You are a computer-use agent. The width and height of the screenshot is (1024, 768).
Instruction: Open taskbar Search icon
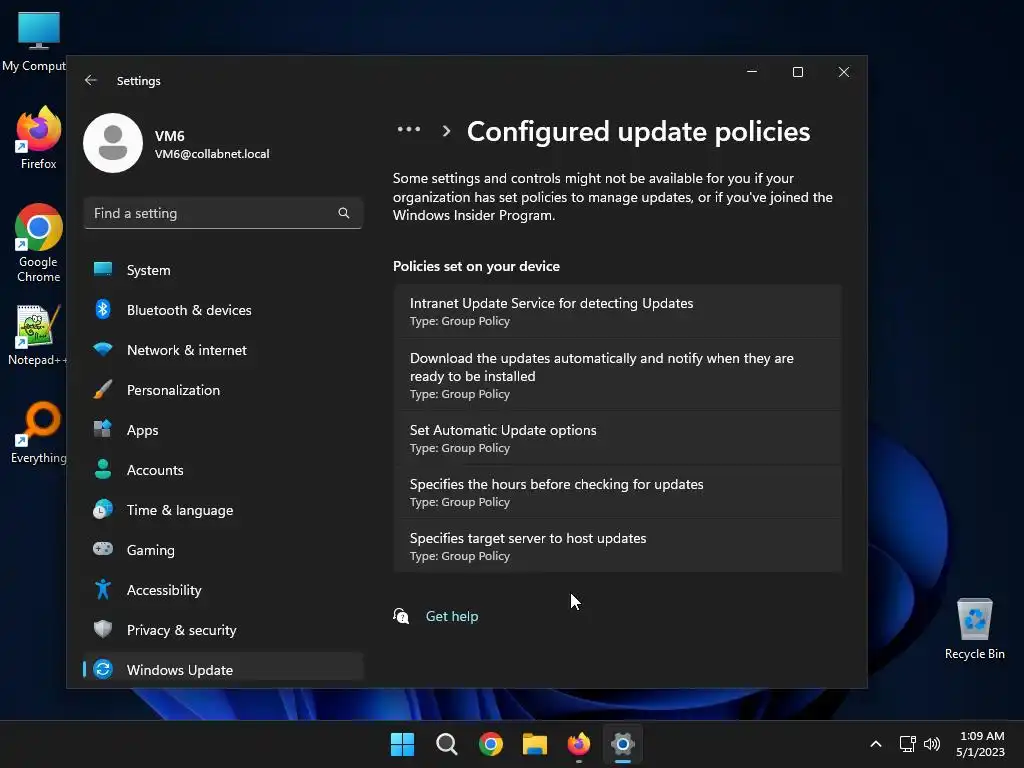click(447, 744)
